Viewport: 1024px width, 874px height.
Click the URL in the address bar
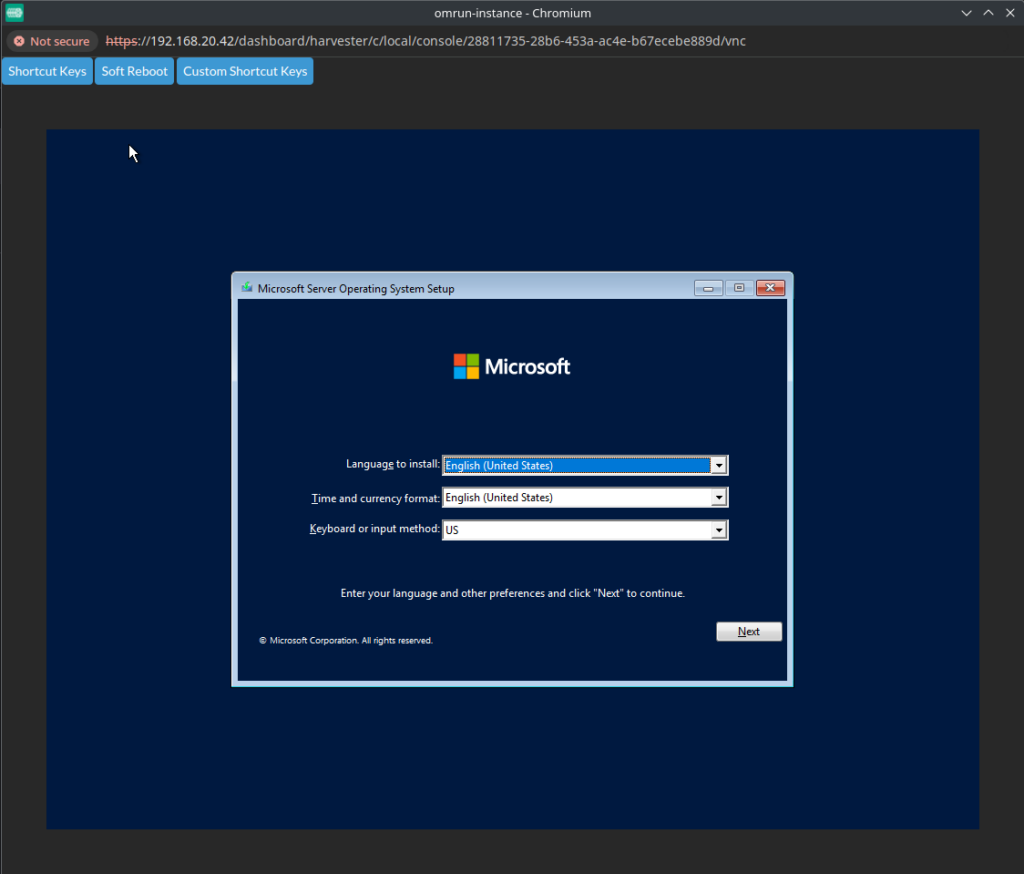(x=425, y=41)
